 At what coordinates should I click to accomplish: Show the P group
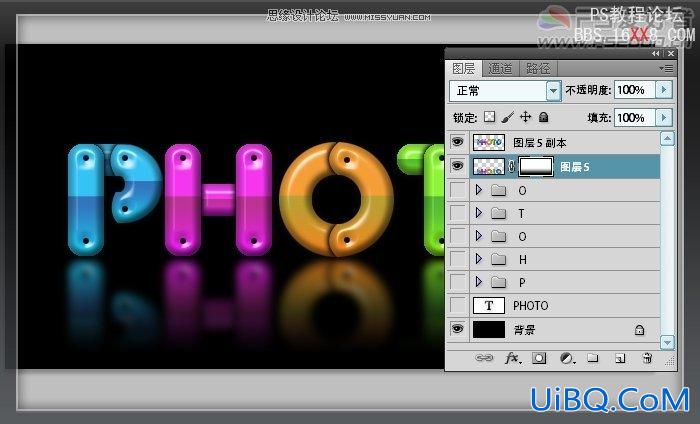tap(458, 282)
